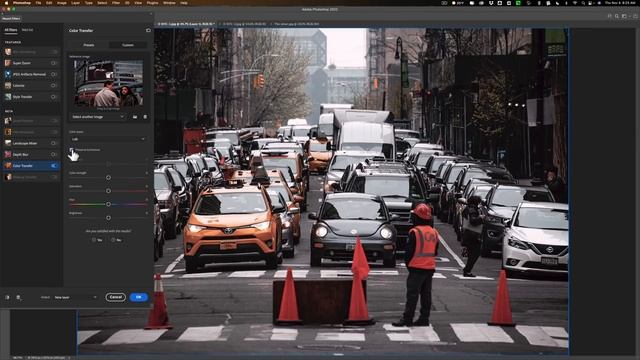Click the reset icon beside Hue
Image resolution: width=640 pixels, height=360 pixels.
click(x=147, y=200)
